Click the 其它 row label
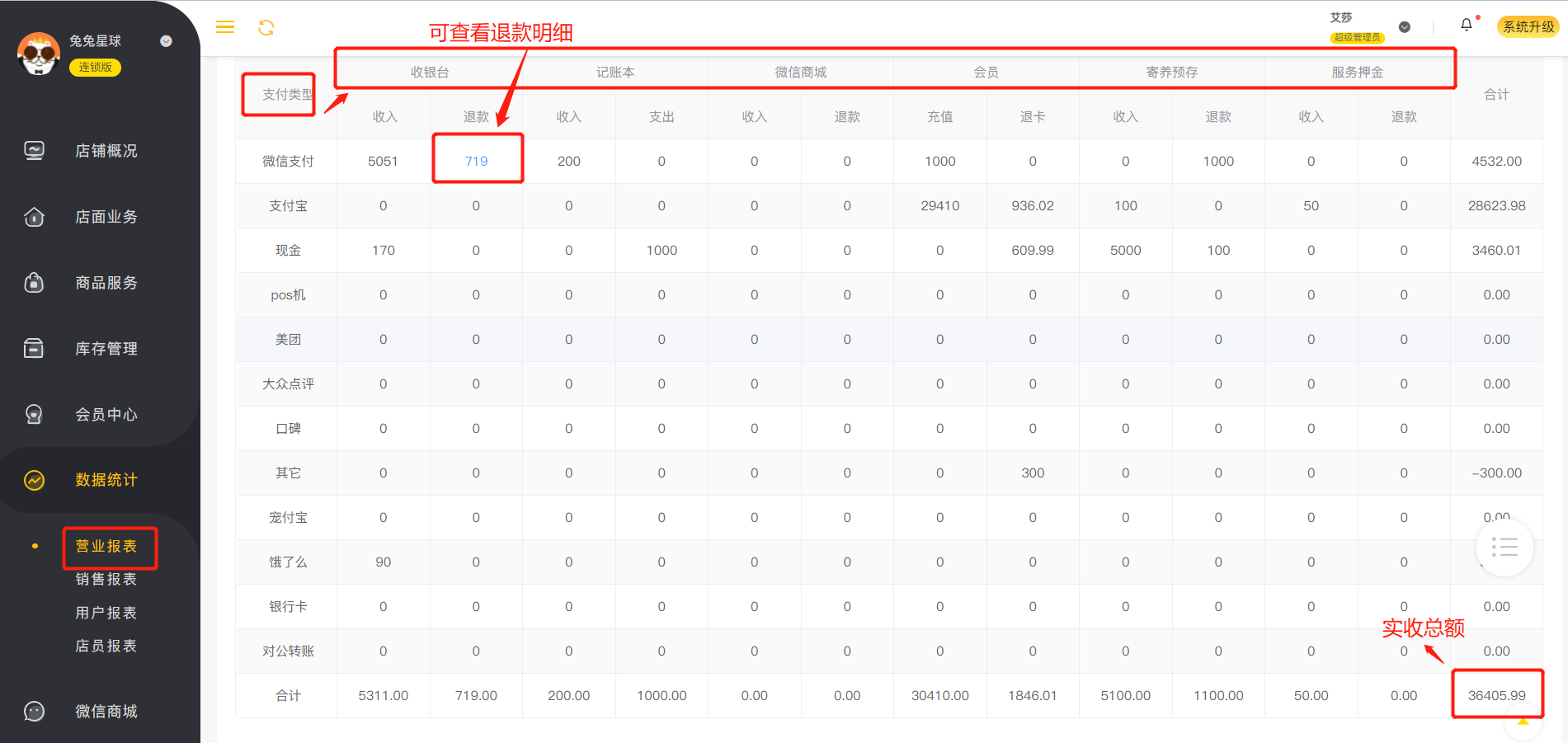Viewport: 1568px width, 743px height. (288, 473)
